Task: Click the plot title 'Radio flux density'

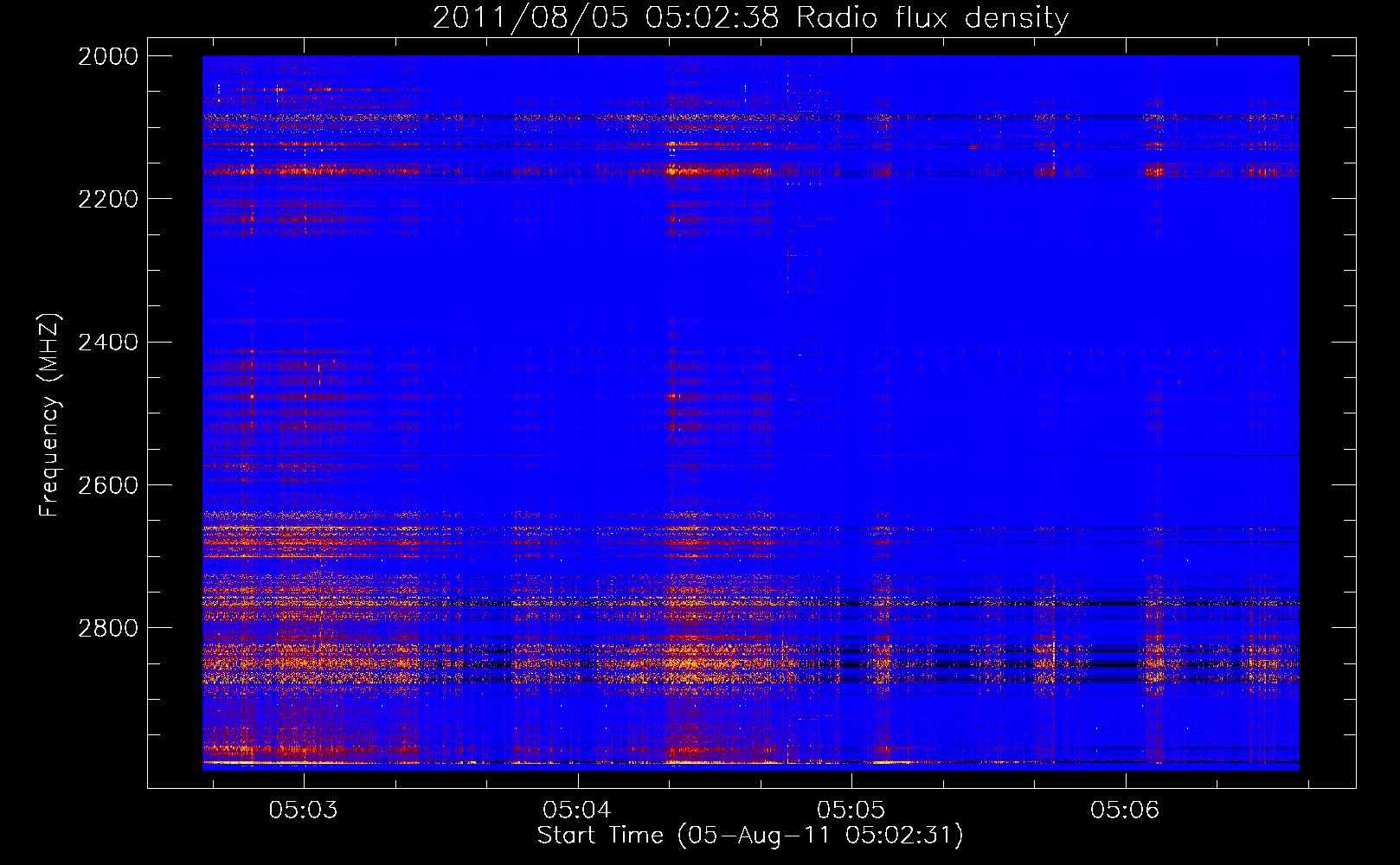Action: point(932,18)
